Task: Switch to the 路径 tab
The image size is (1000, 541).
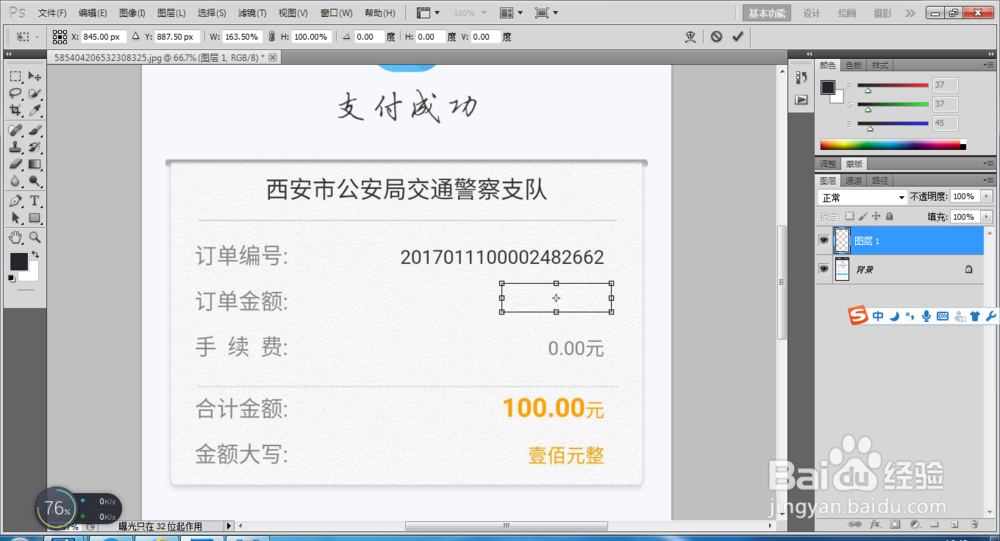Action: pos(880,181)
